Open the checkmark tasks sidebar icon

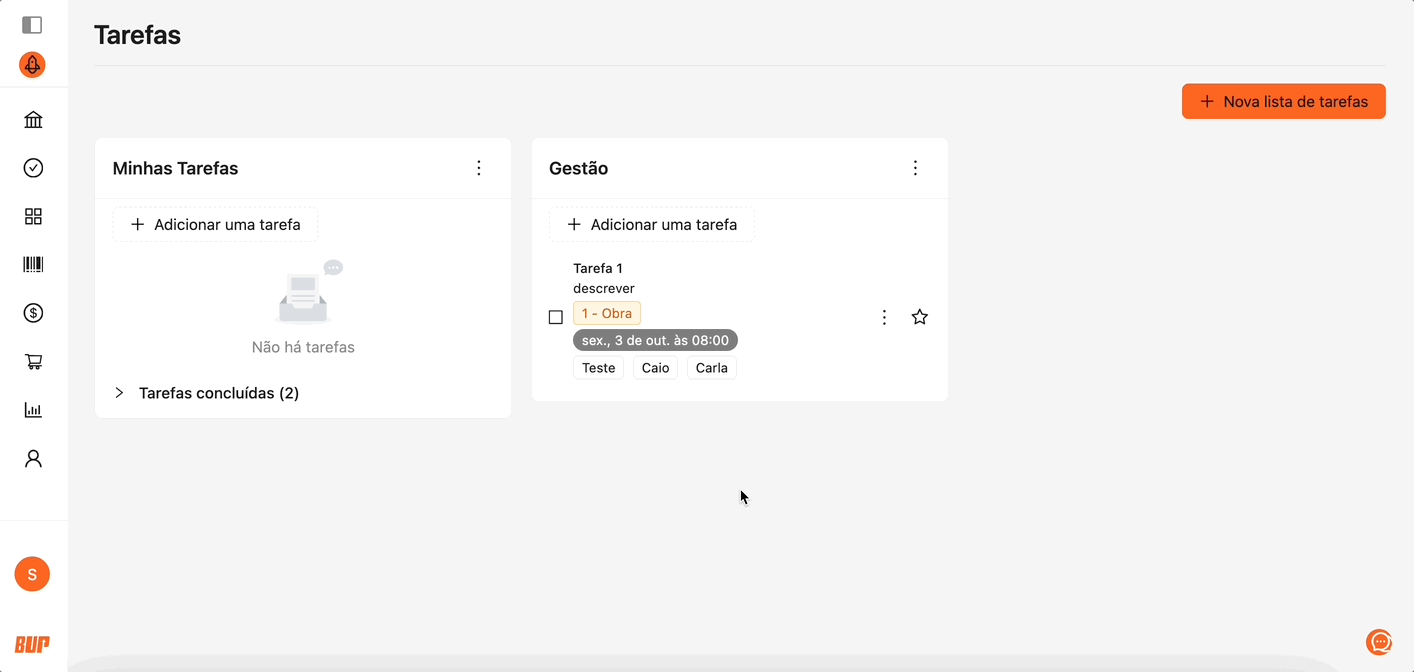pyautogui.click(x=33, y=168)
